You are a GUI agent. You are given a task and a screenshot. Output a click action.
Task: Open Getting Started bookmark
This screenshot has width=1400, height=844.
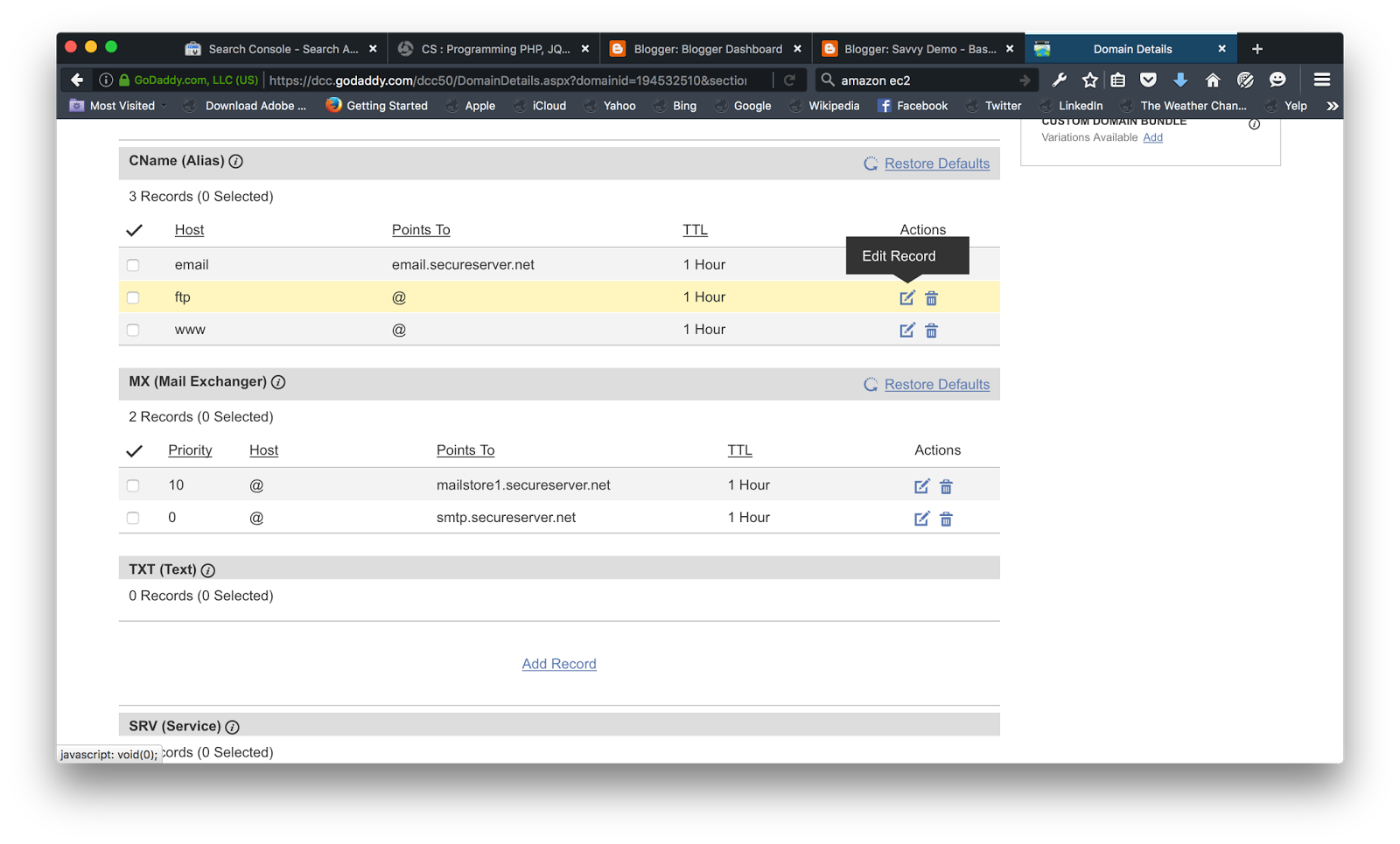[377, 106]
